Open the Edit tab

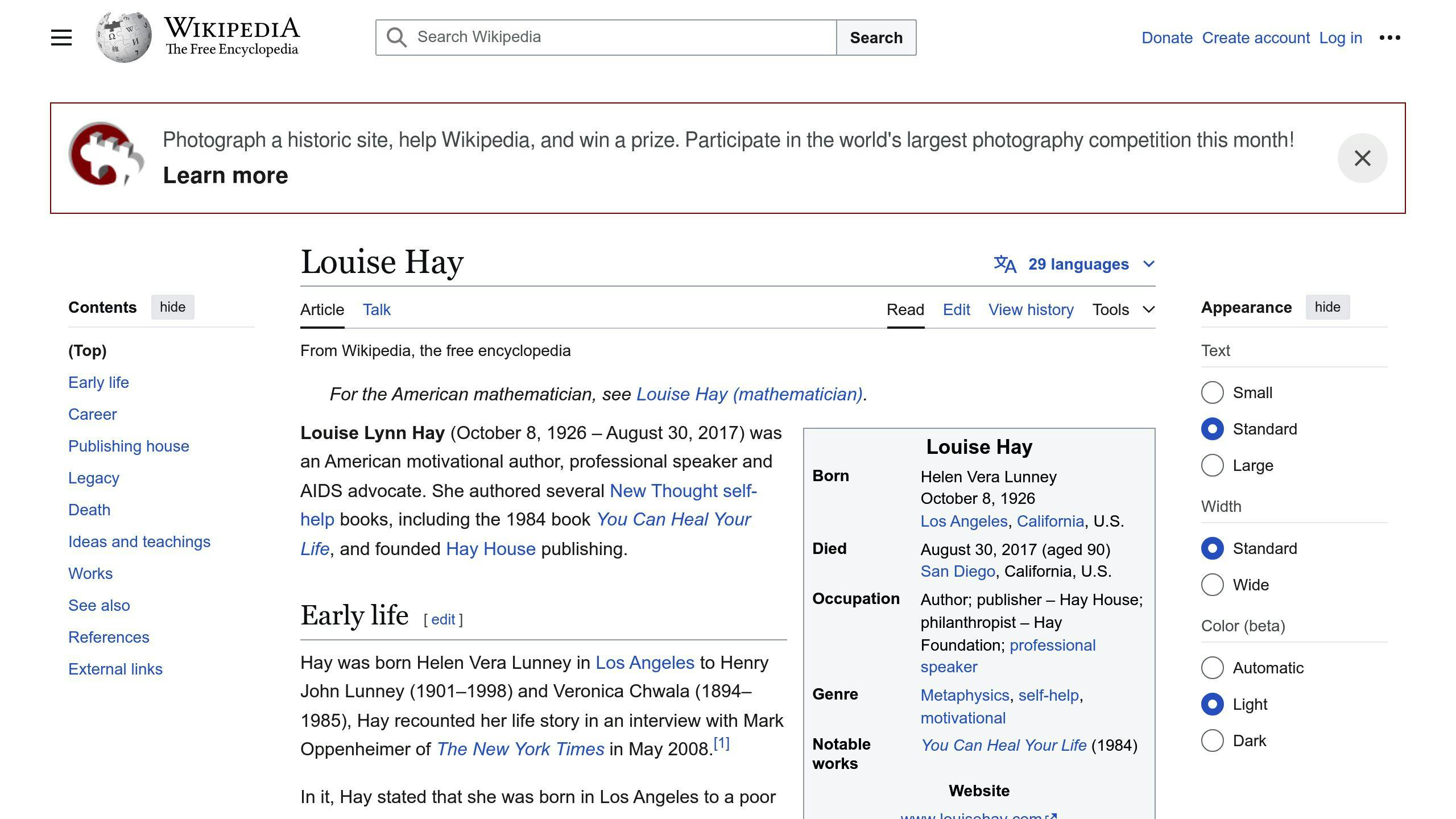tap(956, 309)
